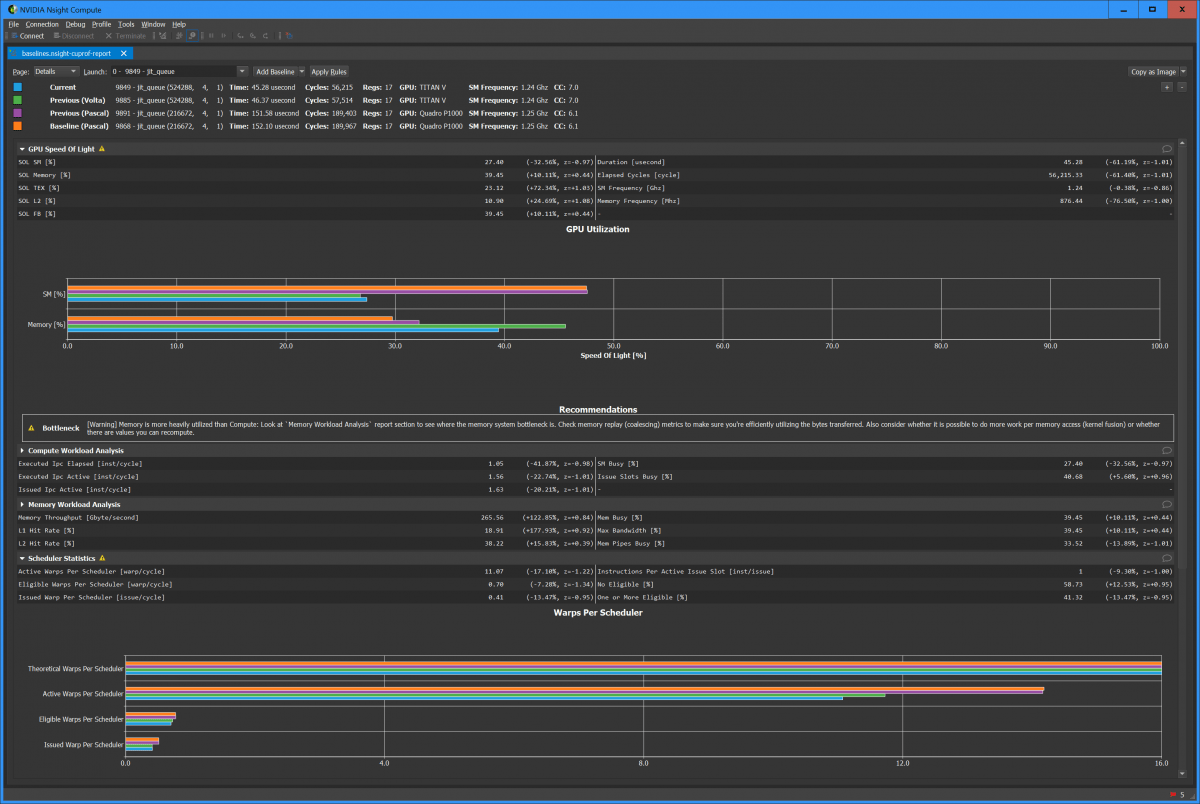Open the Page Details dropdown
1200x804 pixels.
[55, 72]
